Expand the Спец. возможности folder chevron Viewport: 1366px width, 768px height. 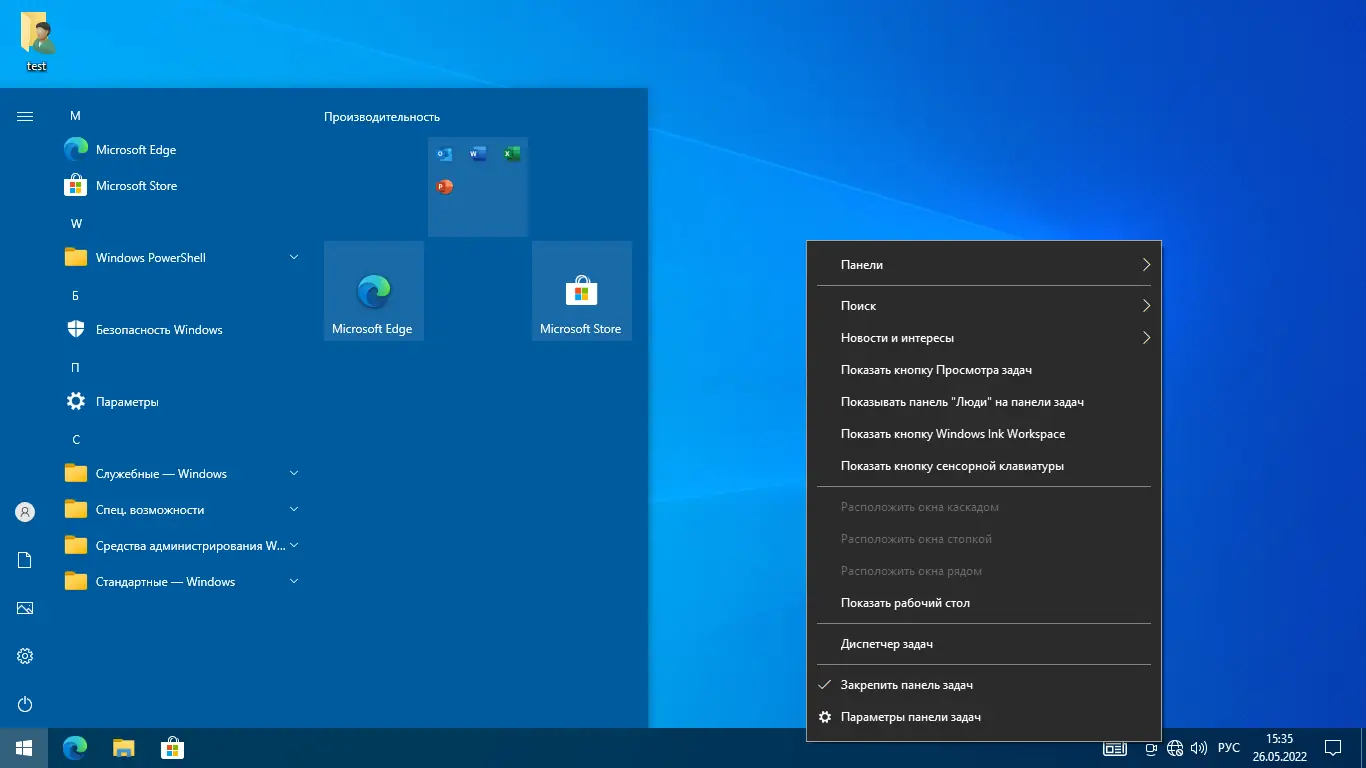[294, 510]
